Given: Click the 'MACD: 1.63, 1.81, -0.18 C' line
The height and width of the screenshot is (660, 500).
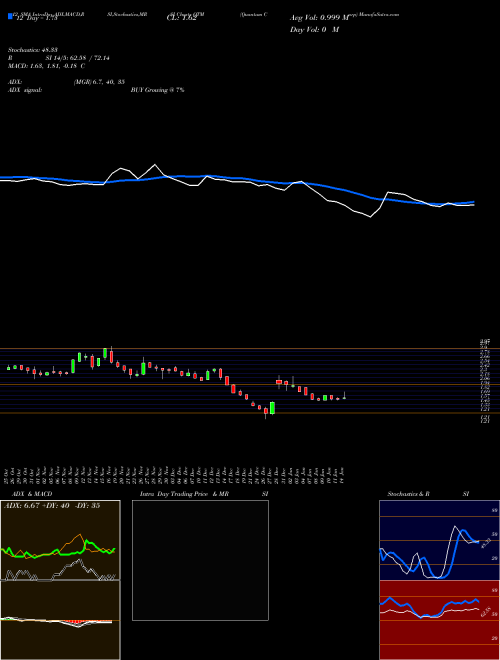Looking at the screenshot, I should (46, 66).
